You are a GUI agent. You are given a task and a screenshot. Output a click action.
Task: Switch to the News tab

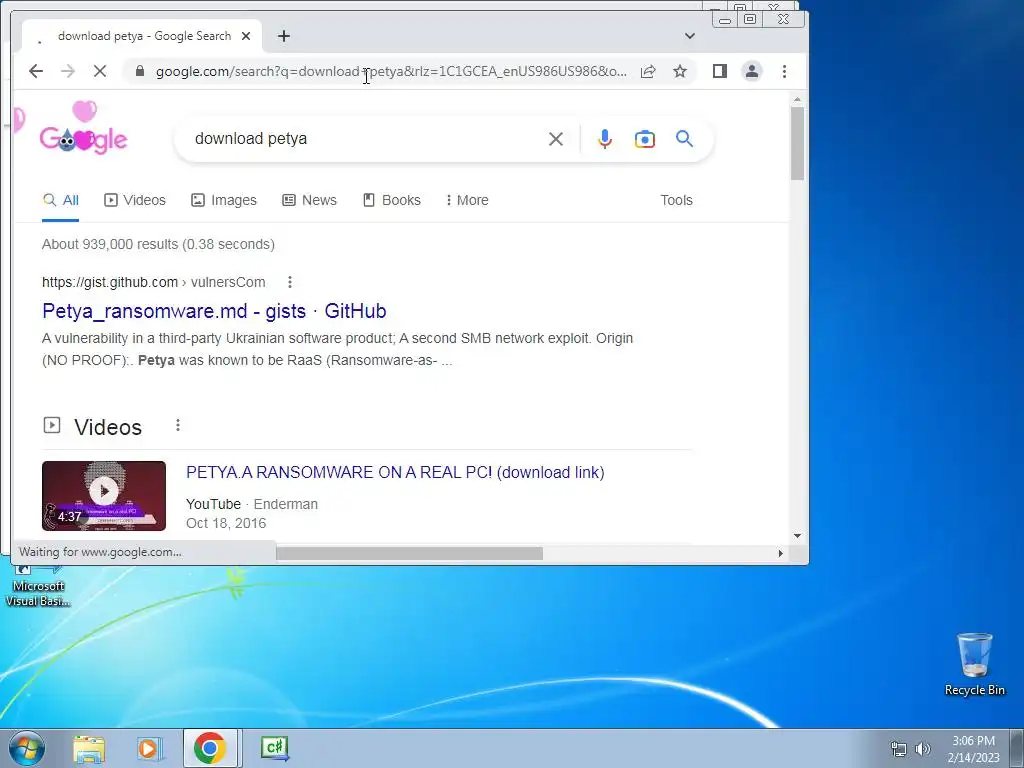point(310,200)
